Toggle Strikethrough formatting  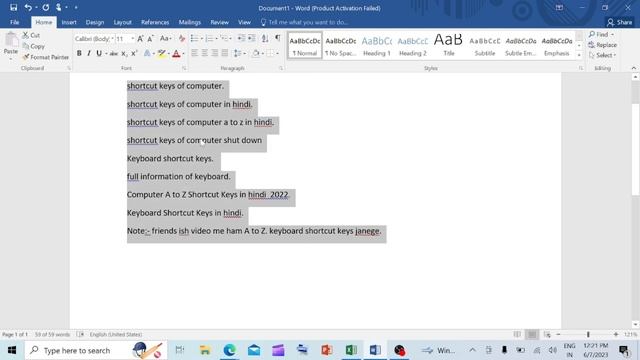click(x=114, y=53)
